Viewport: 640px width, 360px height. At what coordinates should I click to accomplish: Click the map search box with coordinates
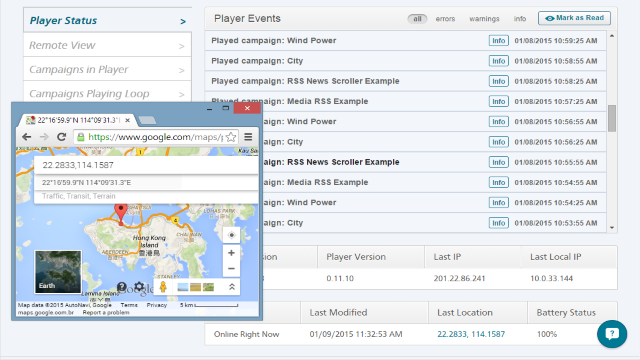pyautogui.click(x=146, y=165)
